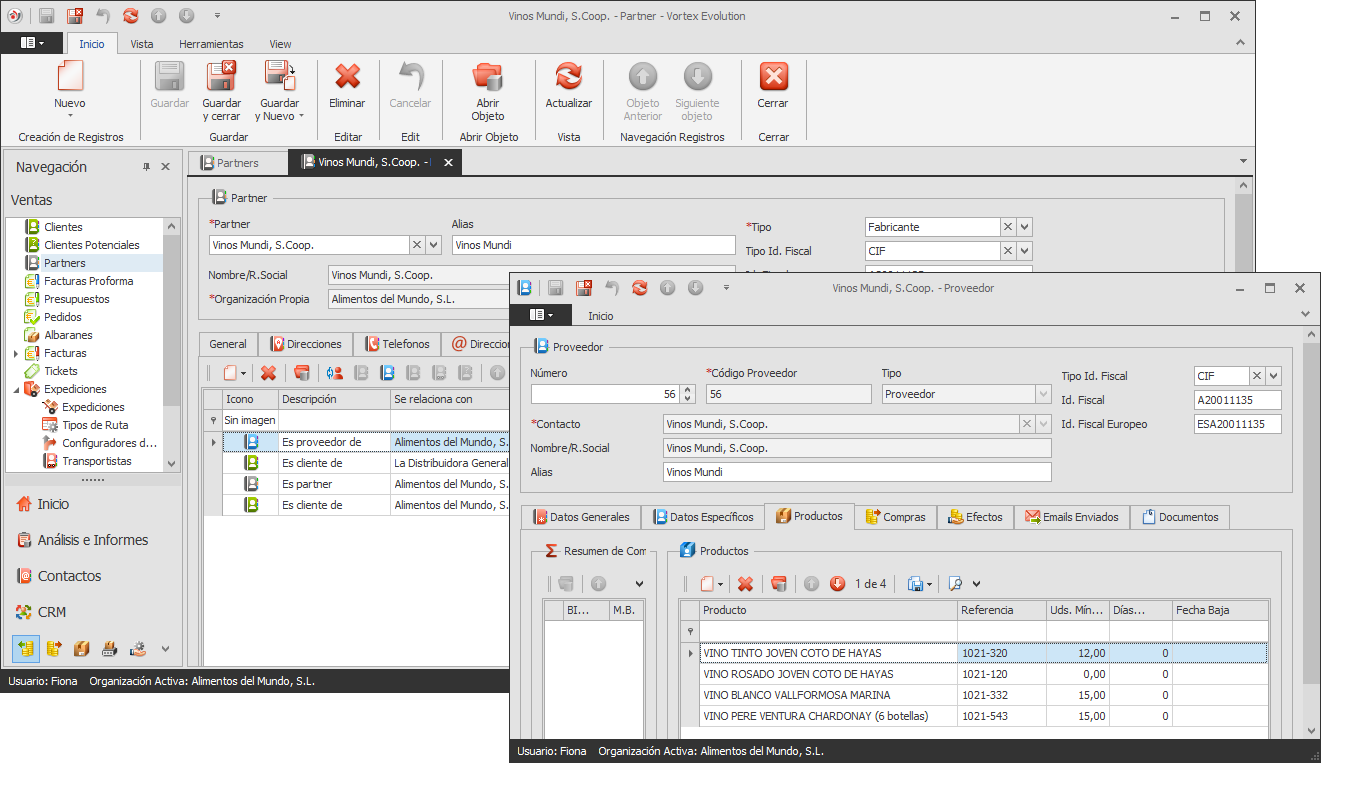Pin the Navegación panel
The width and height of the screenshot is (1356, 793).
coord(146,167)
